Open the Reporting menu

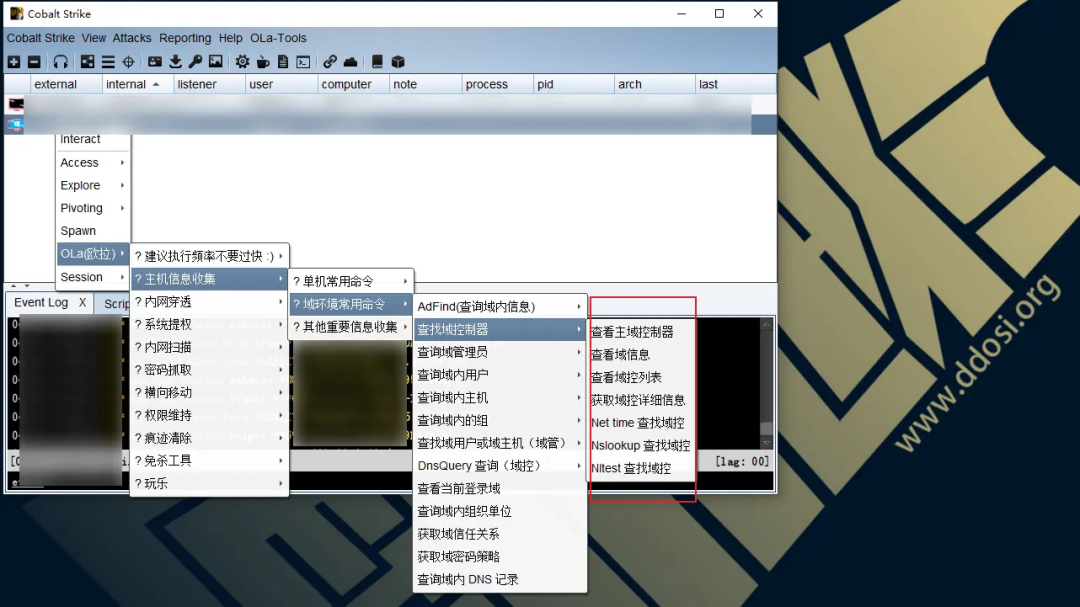click(x=185, y=38)
